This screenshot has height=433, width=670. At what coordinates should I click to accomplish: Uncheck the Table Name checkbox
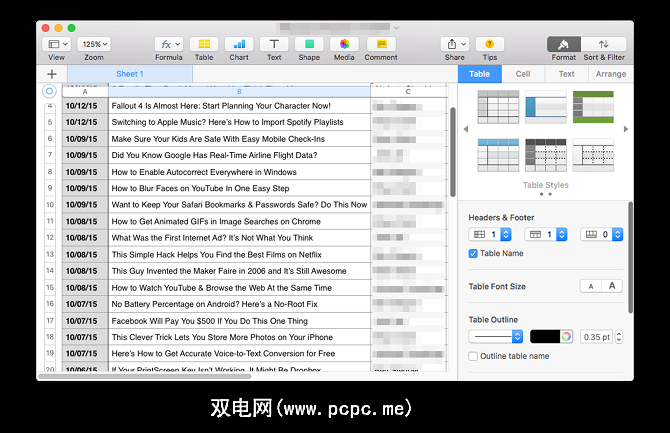[474, 253]
